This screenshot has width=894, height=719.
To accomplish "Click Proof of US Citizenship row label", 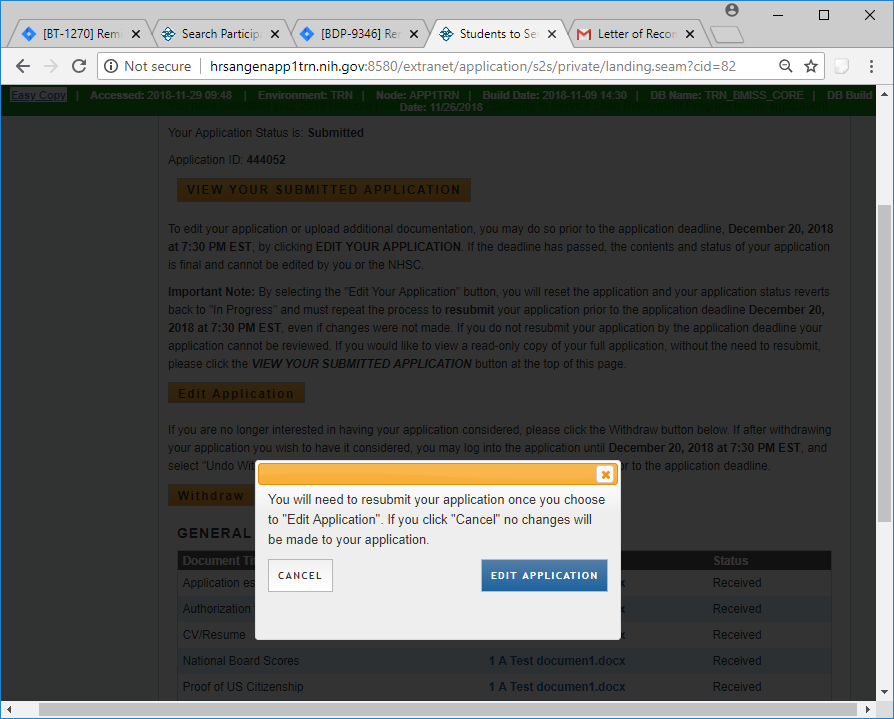I will point(243,687).
